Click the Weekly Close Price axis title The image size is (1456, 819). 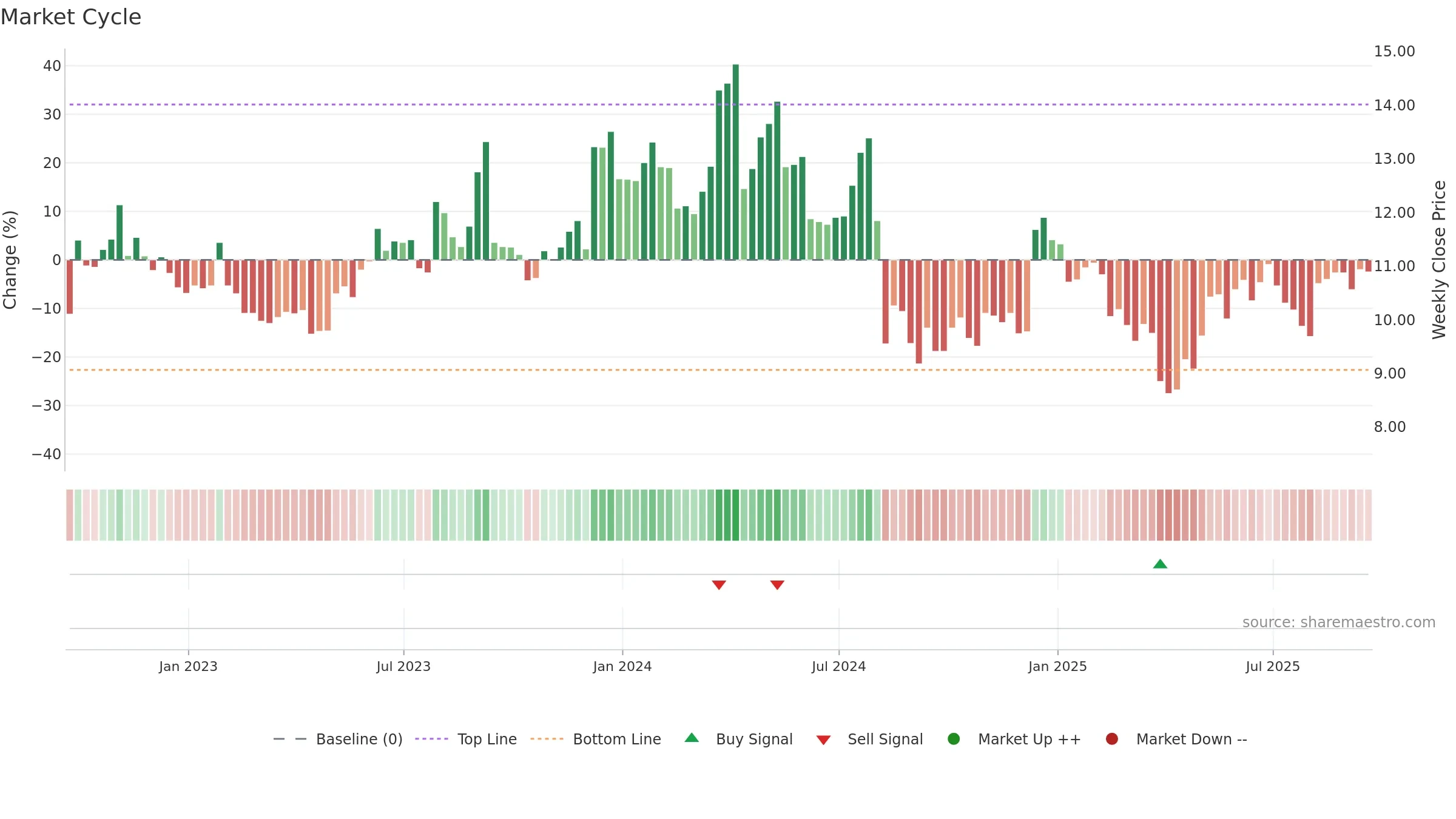coord(1439,260)
